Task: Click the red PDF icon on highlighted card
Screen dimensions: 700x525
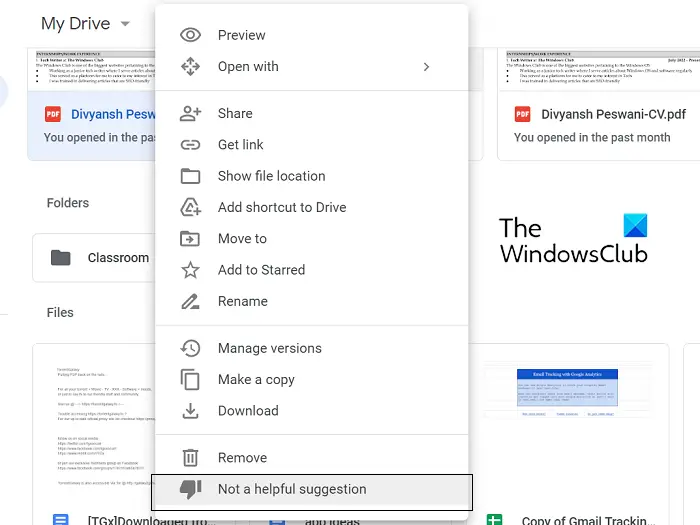Action: tap(53, 114)
